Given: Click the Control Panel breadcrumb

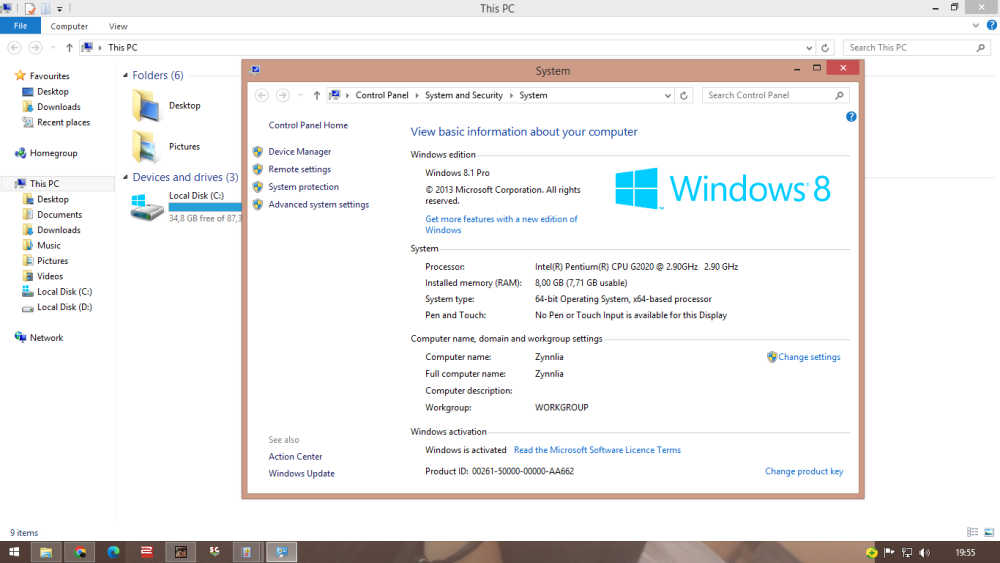Looking at the screenshot, I should 381,95.
